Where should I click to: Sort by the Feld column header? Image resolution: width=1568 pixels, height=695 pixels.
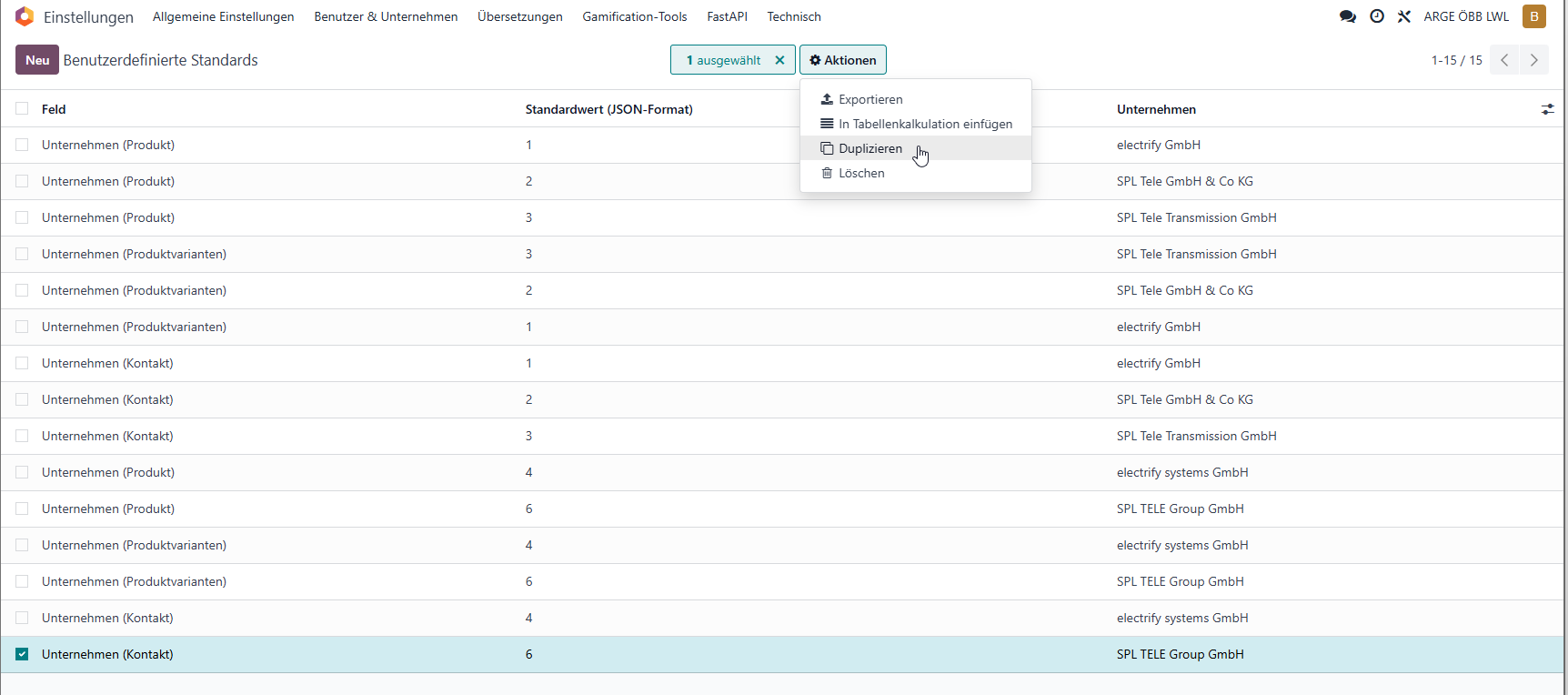tap(54, 109)
